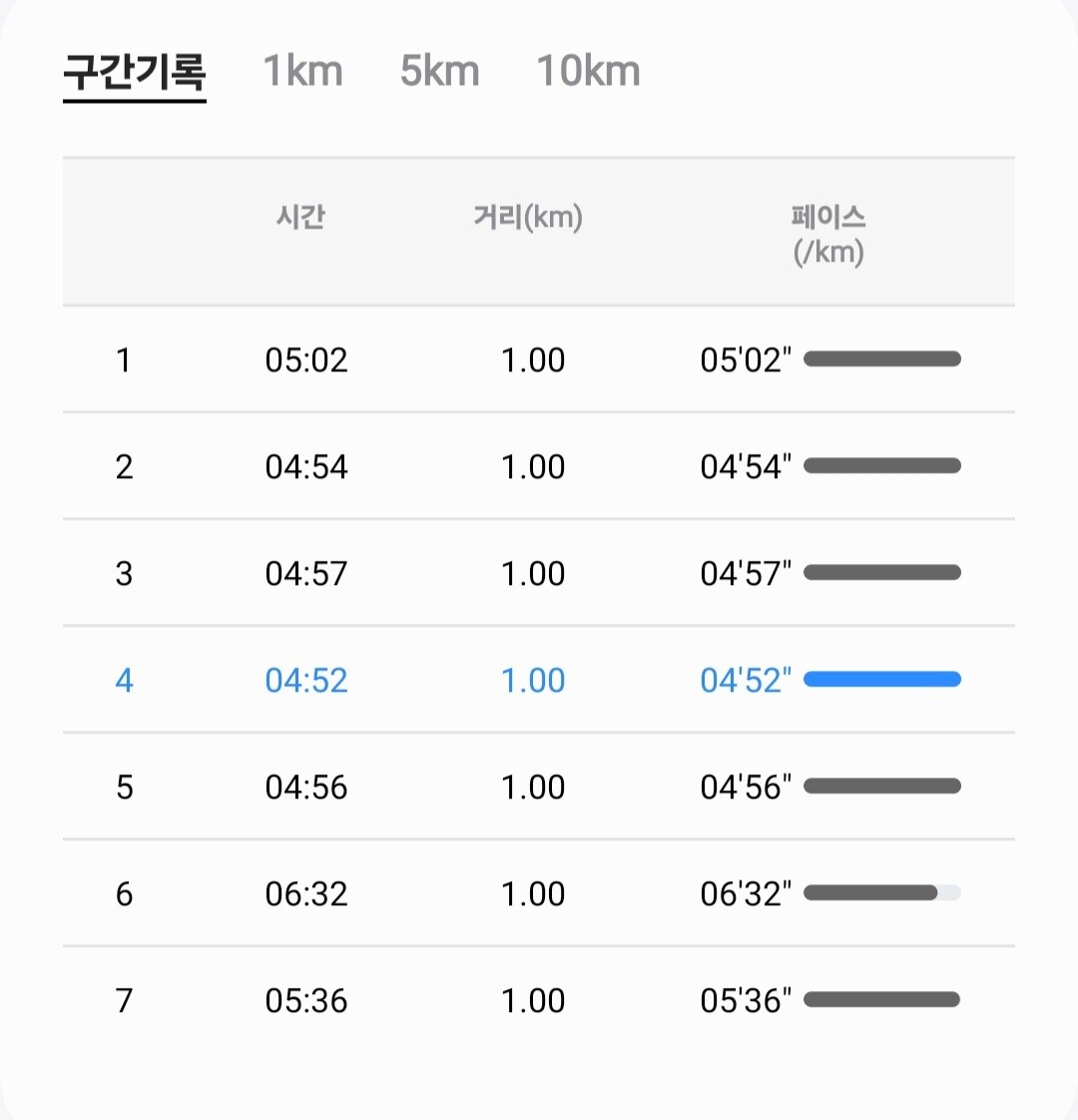Screen dimensions: 1078x1120
Task: Switch to the 1km tab
Action: click(x=302, y=72)
